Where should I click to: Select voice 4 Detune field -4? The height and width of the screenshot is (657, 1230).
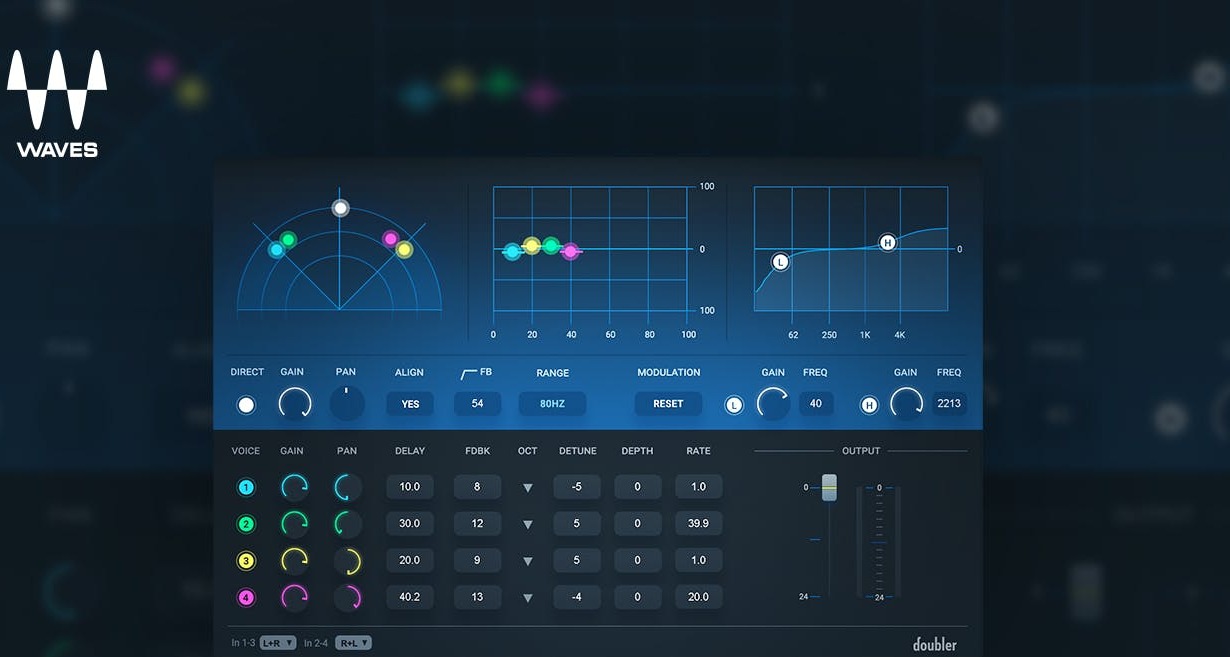point(577,597)
